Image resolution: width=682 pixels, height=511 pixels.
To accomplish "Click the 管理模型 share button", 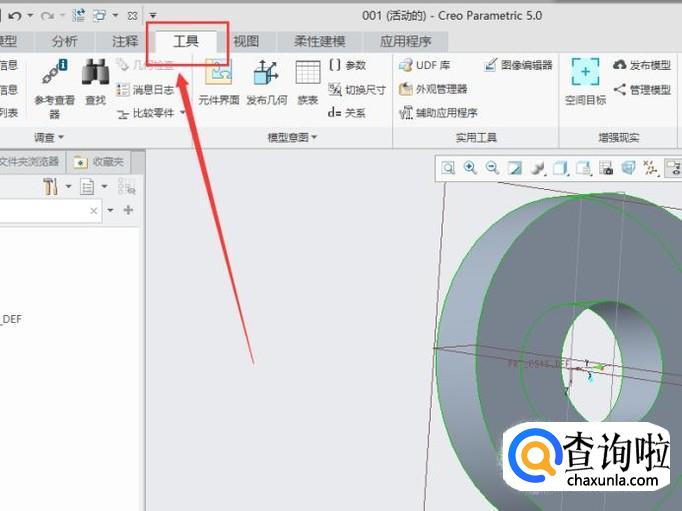I will click(x=642, y=90).
